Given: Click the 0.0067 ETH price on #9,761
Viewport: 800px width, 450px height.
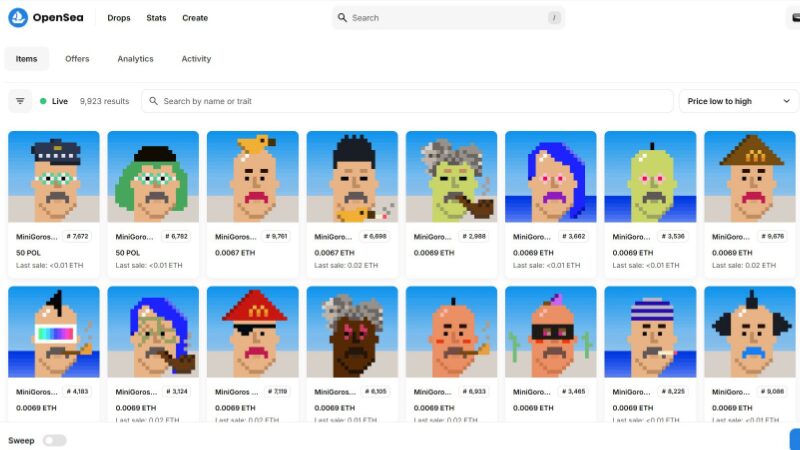Looking at the screenshot, I should pyautogui.click(x=235, y=253).
